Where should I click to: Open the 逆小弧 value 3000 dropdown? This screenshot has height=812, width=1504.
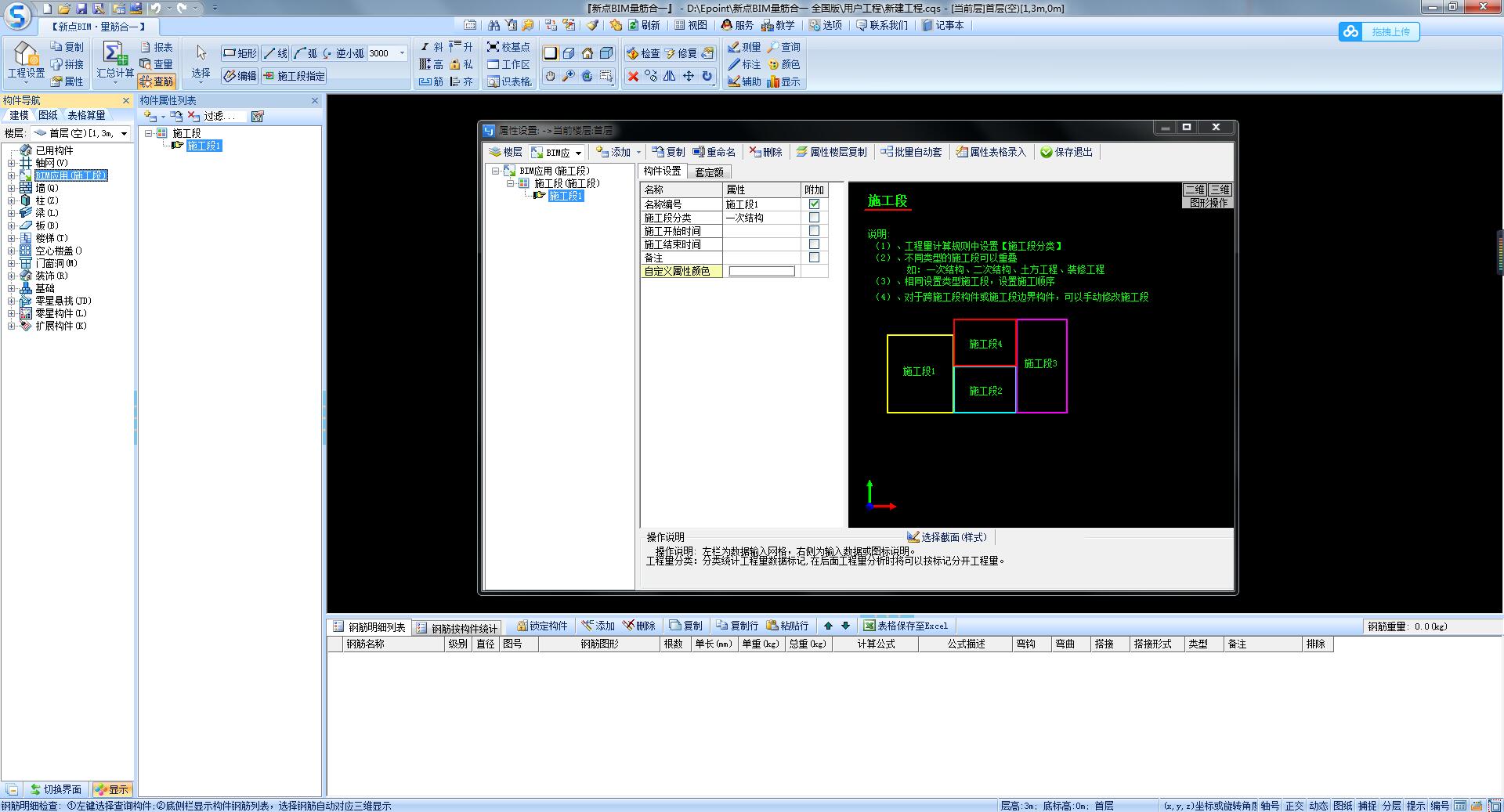coord(403,53)
